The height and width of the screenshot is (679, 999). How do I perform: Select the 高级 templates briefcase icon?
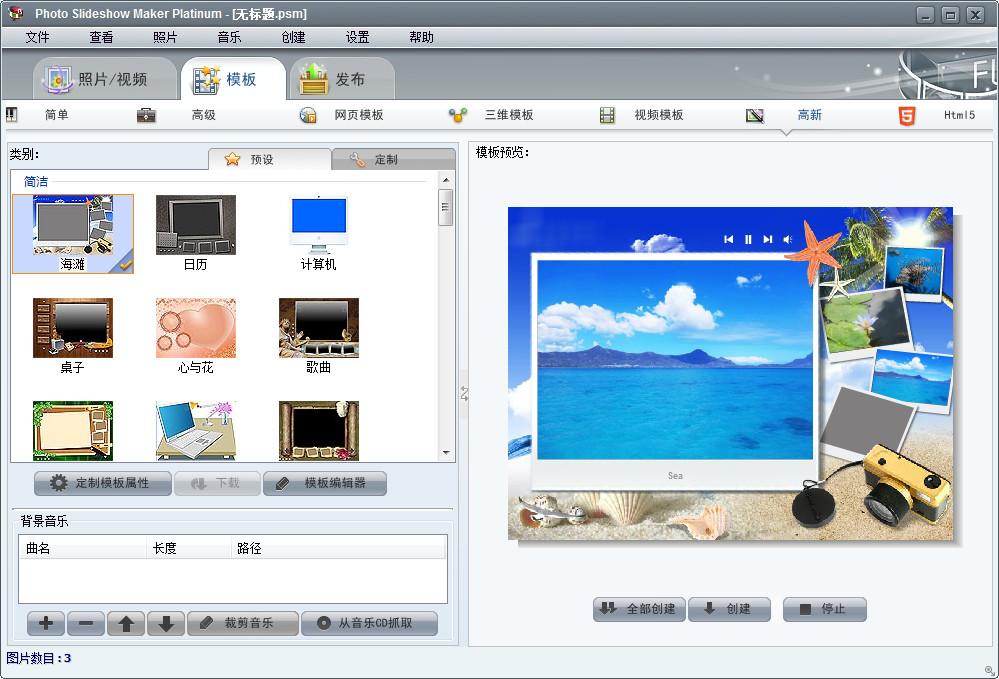click(146, 114)
